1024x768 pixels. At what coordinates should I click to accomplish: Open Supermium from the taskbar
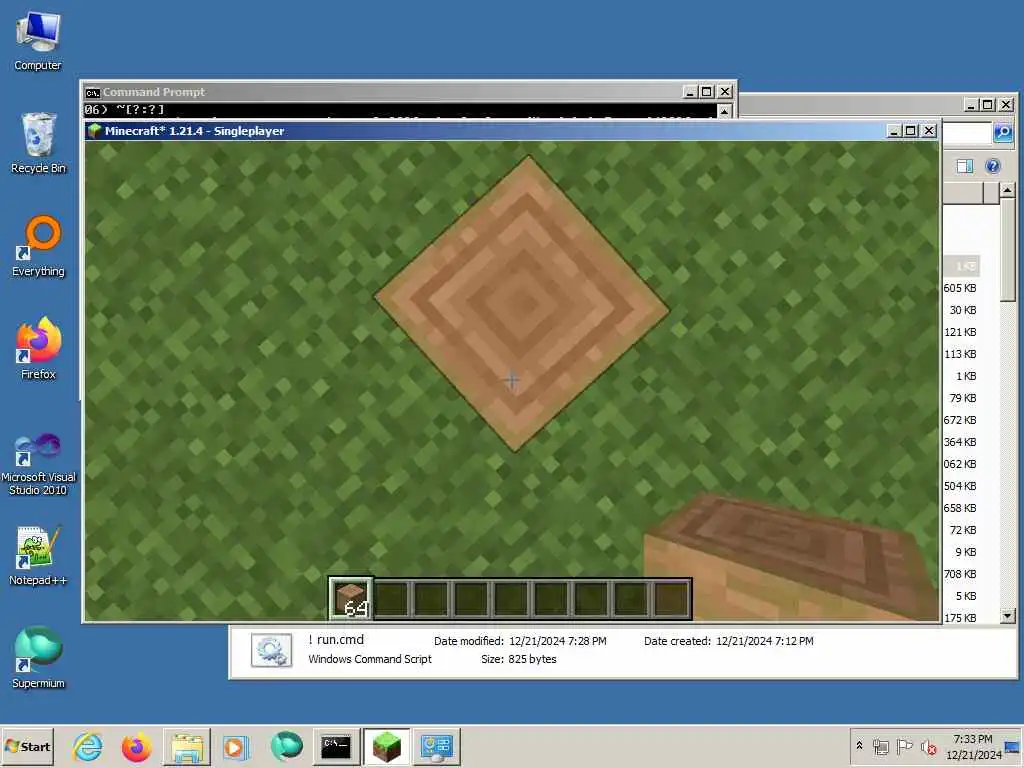point(286,746)
